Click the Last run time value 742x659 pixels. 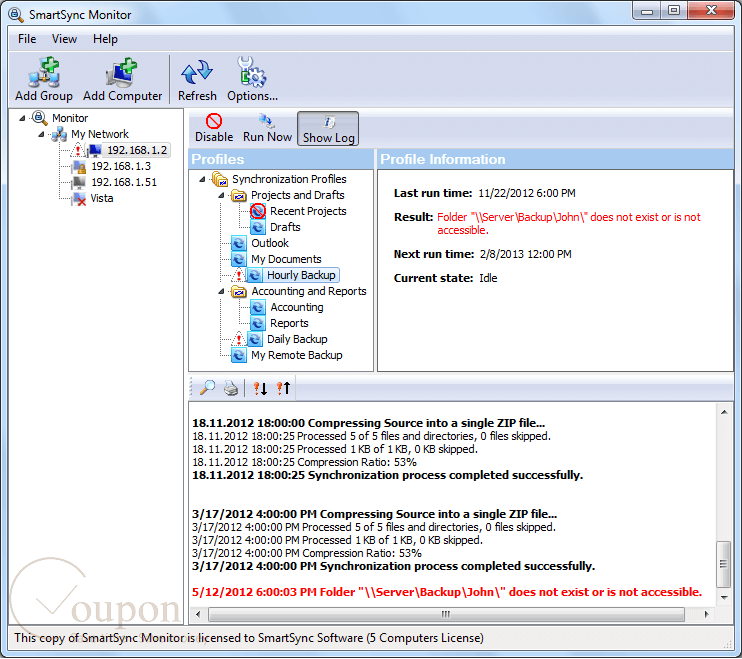pos(527,193)
